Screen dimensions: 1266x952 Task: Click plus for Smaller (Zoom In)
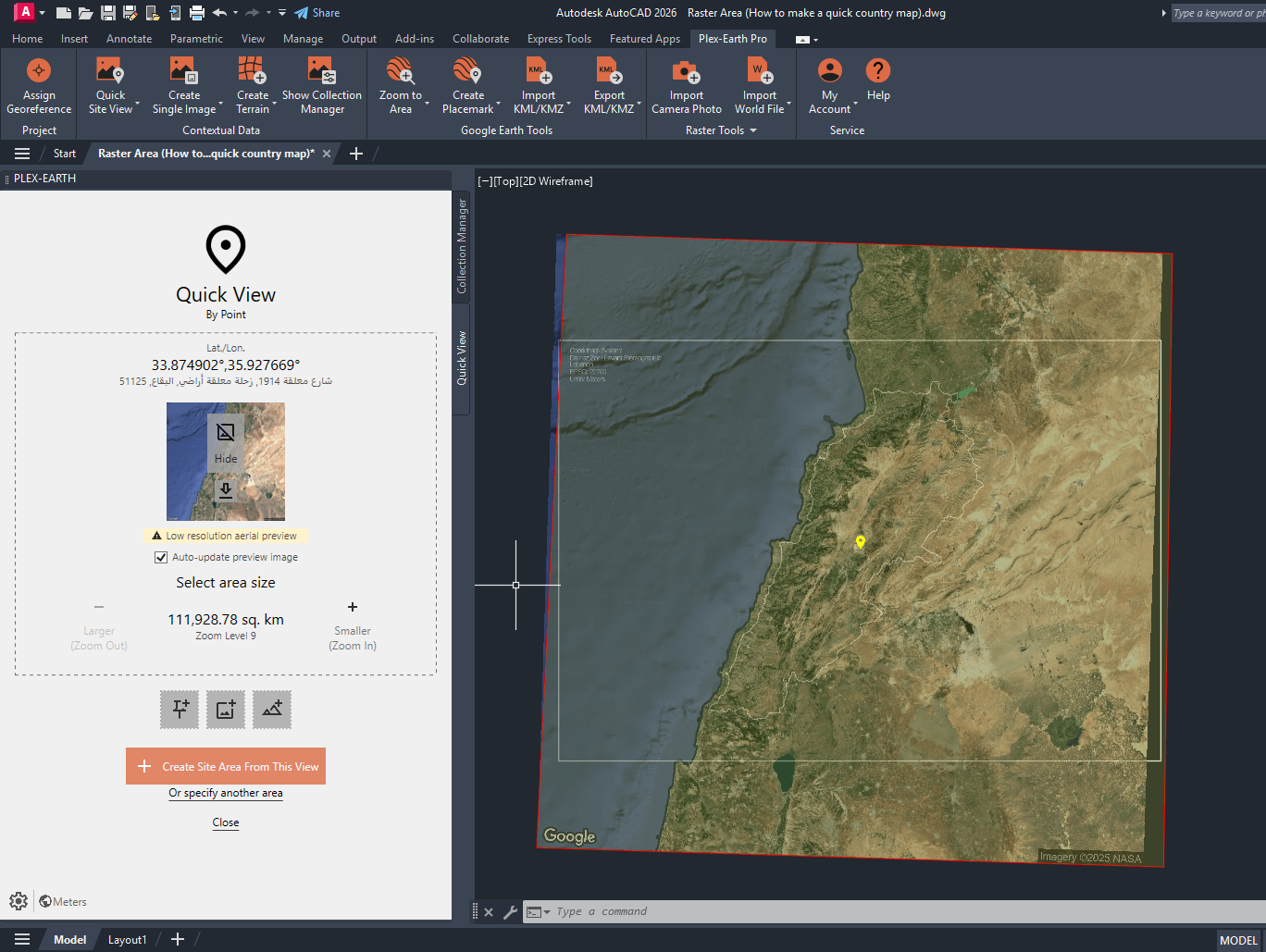coord(353,607)
